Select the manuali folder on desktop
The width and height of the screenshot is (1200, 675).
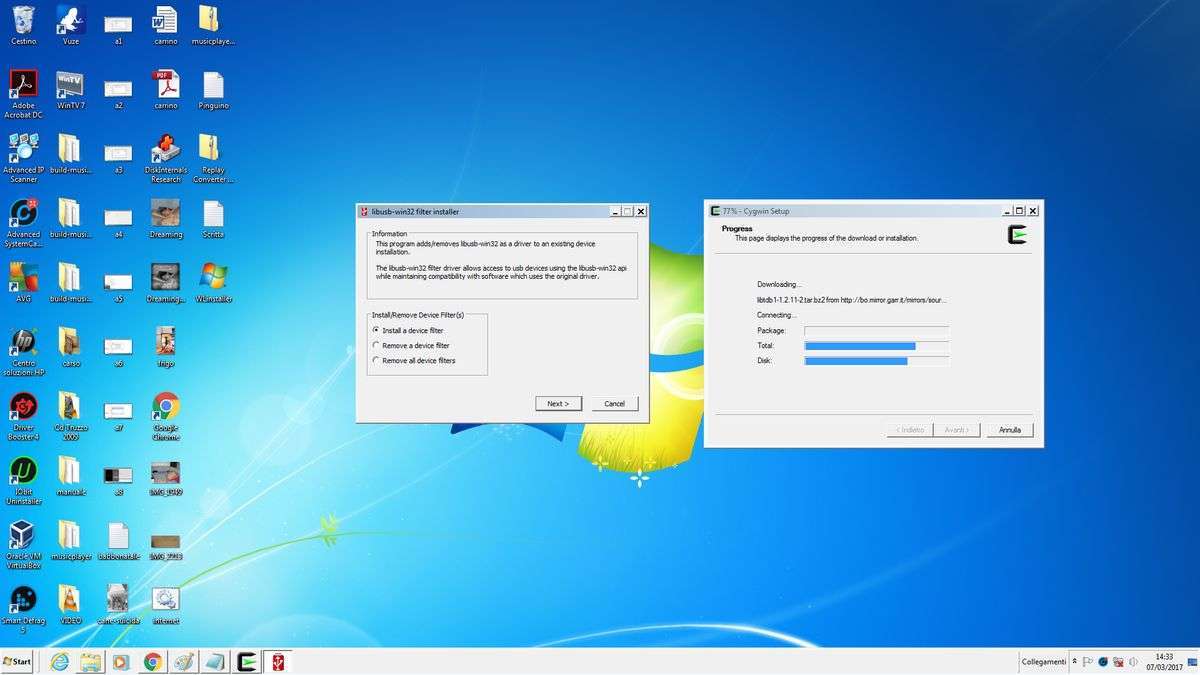[x=70, y=475]
